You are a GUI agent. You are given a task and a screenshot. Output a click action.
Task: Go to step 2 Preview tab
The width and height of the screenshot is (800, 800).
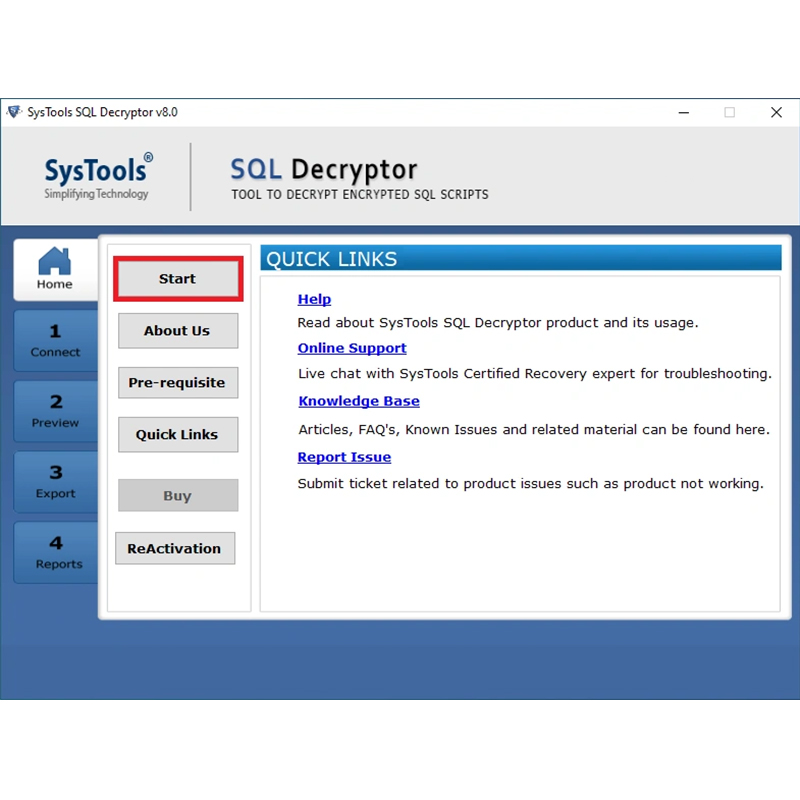[55, 411]
